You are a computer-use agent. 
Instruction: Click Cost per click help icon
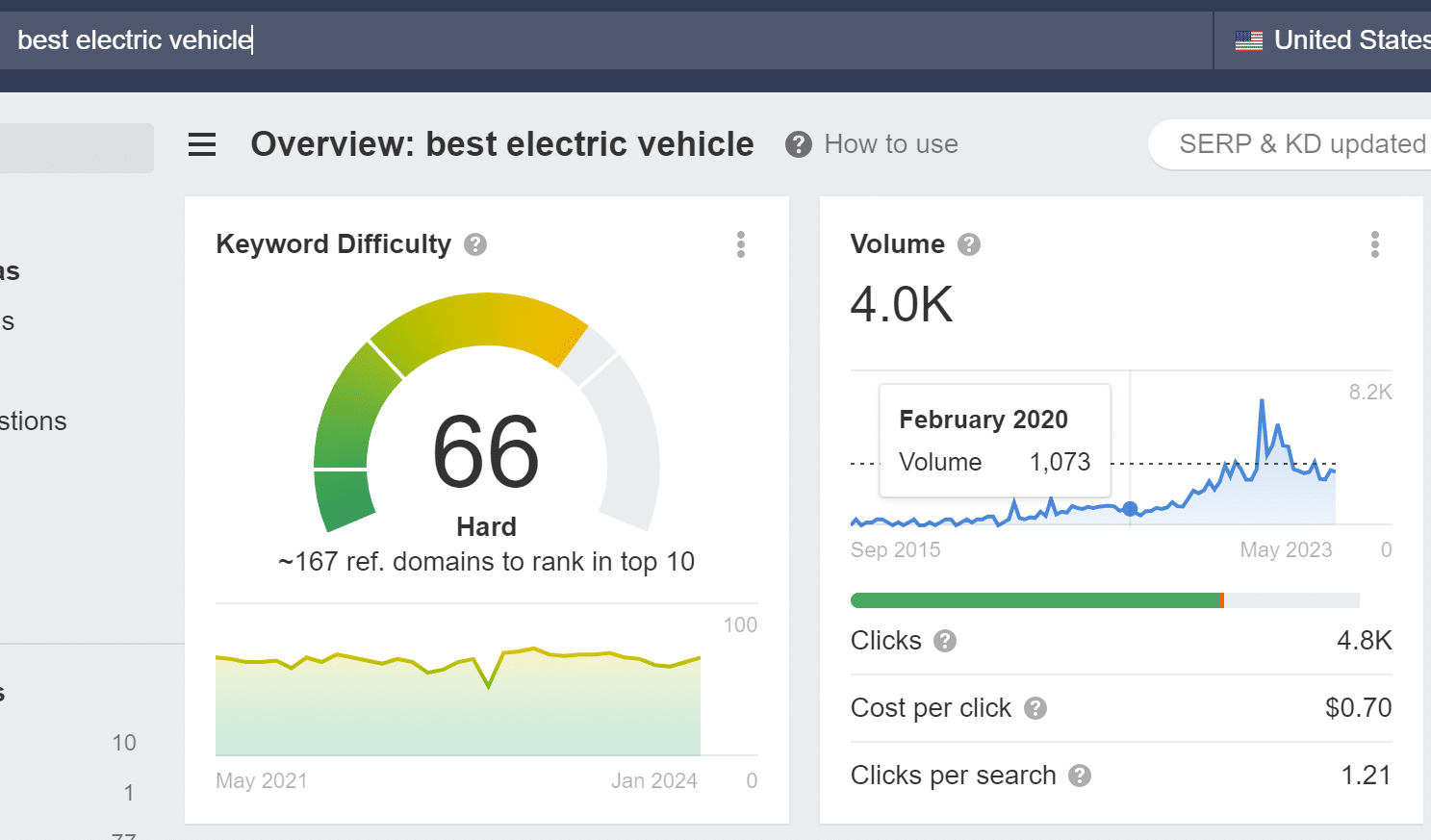click(x=1035, y=708)
